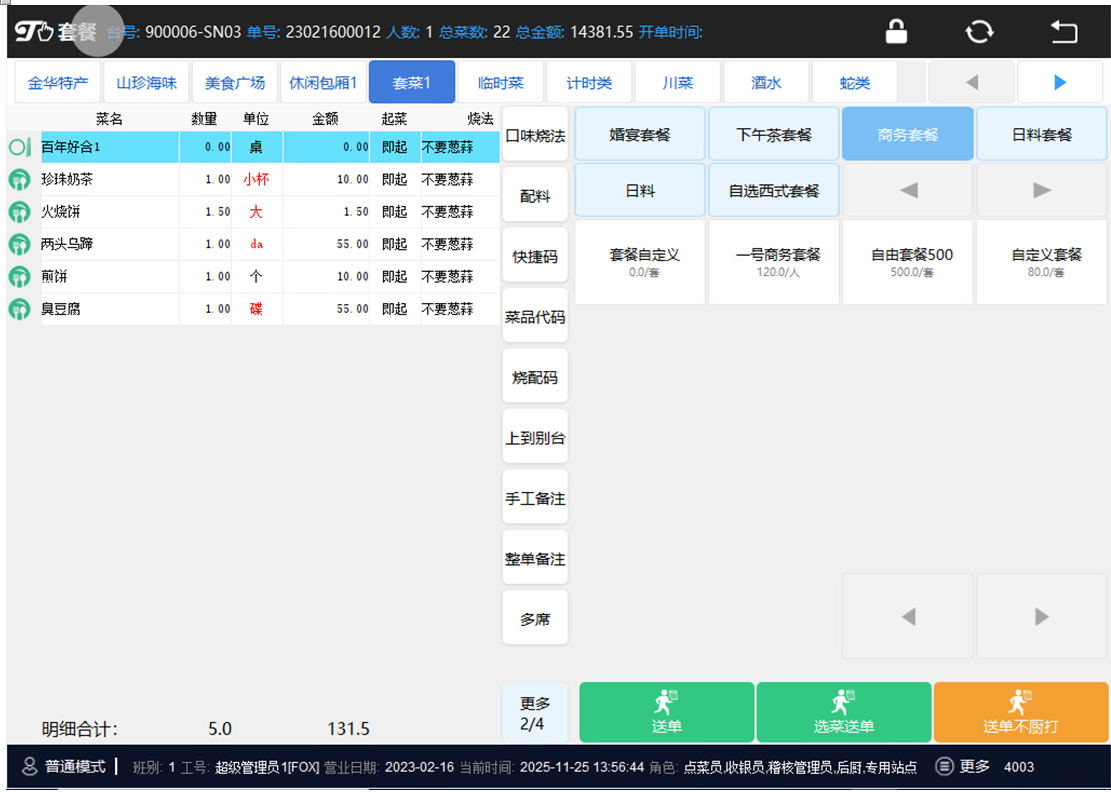Screen dimensions: 1111x792
Task: Select the 婚宴套餐 subcategory
Action: click(x=640, y=135)
